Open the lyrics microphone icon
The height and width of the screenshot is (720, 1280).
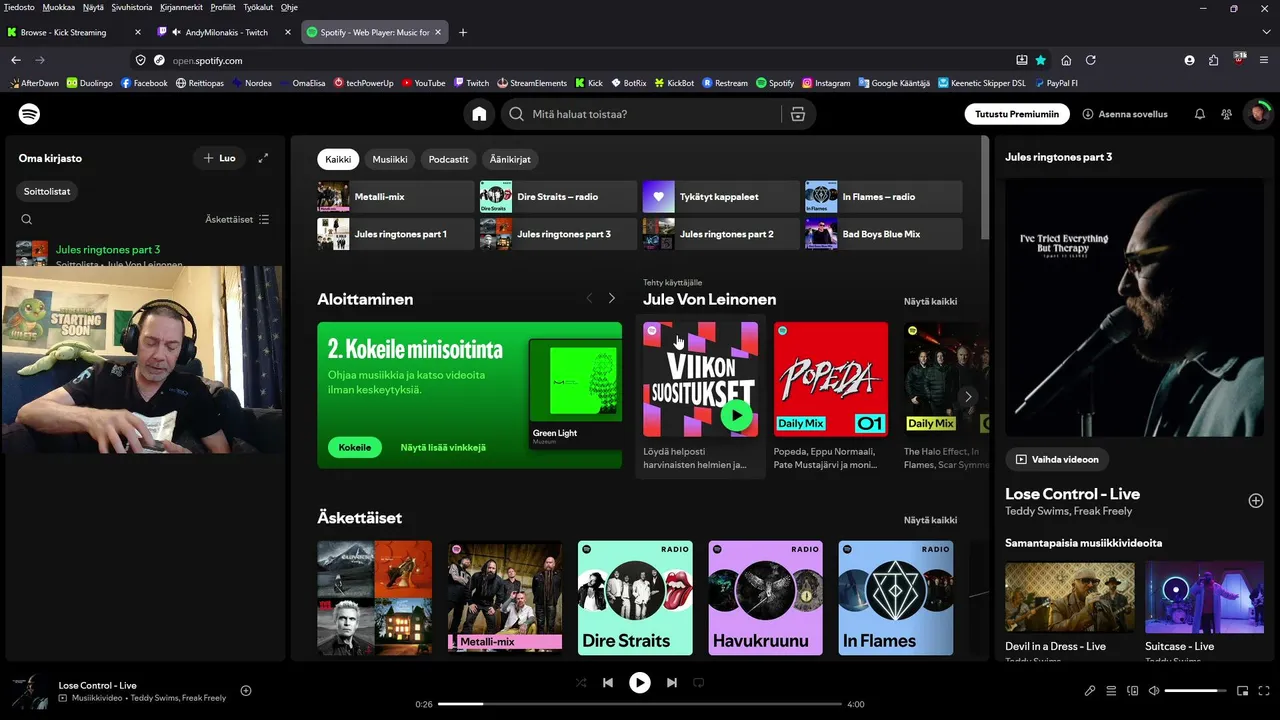1090,690
